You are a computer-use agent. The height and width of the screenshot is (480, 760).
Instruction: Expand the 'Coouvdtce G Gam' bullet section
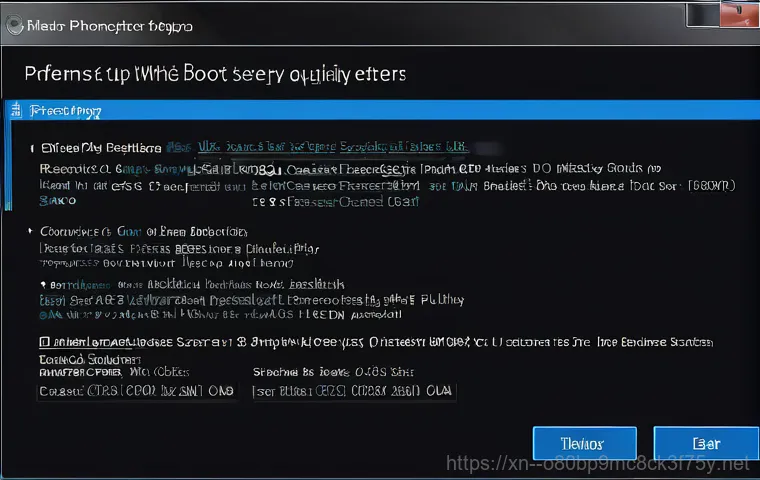click(x=30, y=231)
